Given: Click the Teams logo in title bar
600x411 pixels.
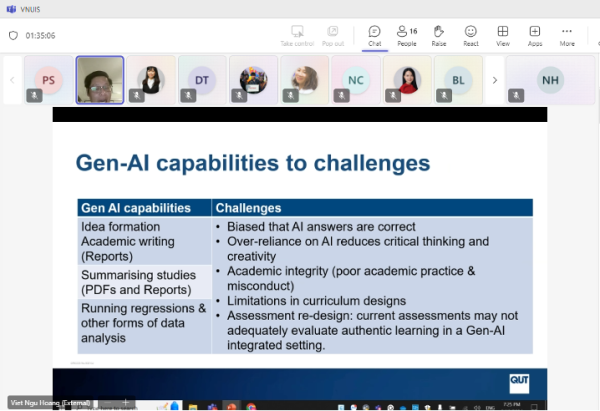Looking at the screenshot, I should tap(10, 8).
